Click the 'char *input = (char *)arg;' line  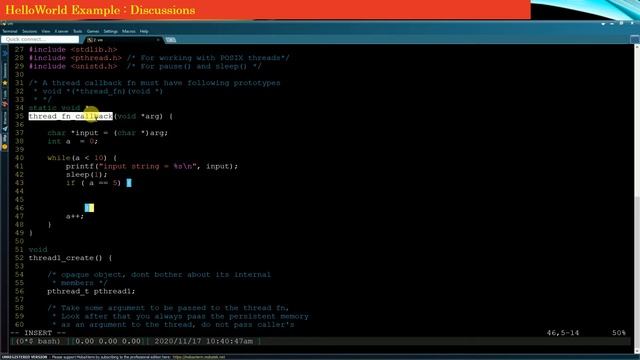[108, 133]
